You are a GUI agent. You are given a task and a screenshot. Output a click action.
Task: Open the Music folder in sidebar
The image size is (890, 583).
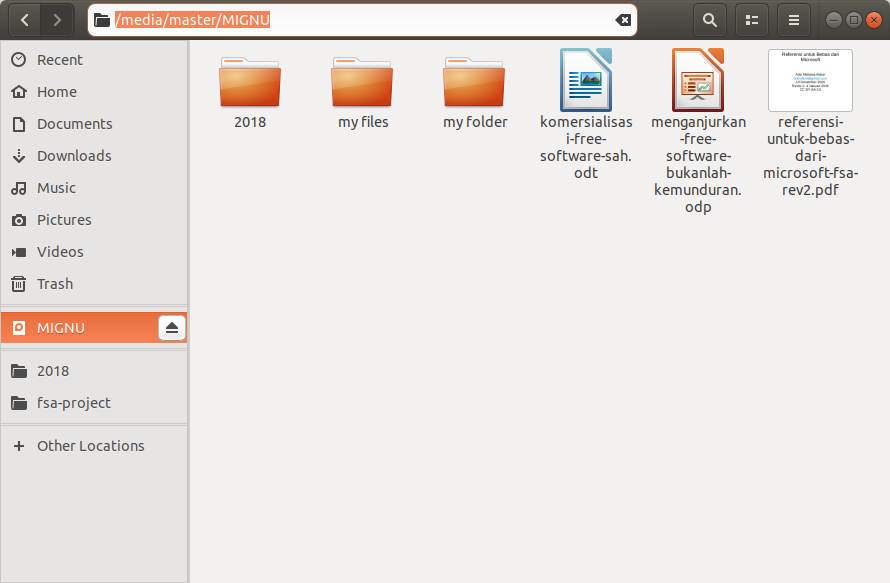(56, 187)
